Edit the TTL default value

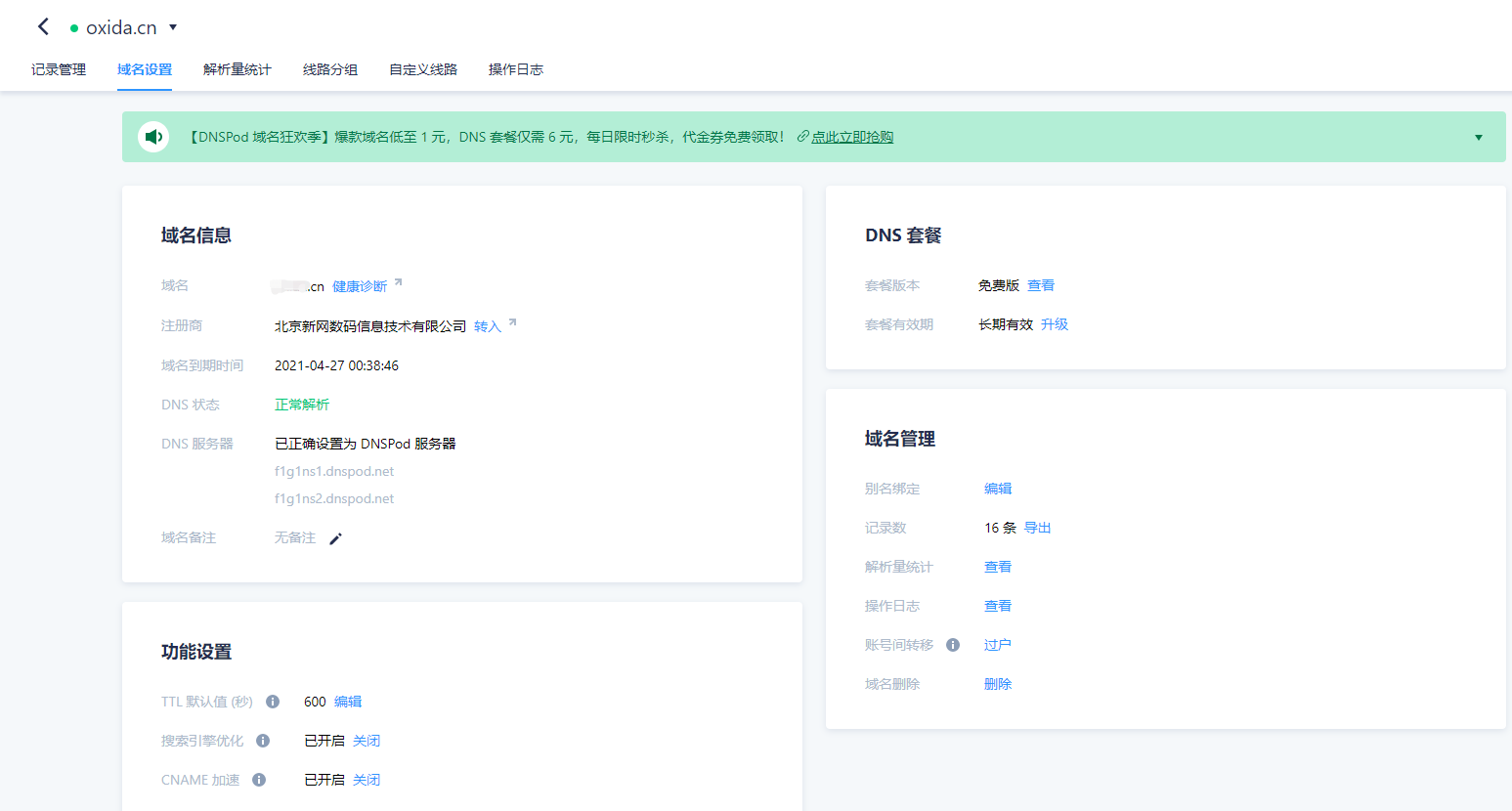[x=348, y=702]
